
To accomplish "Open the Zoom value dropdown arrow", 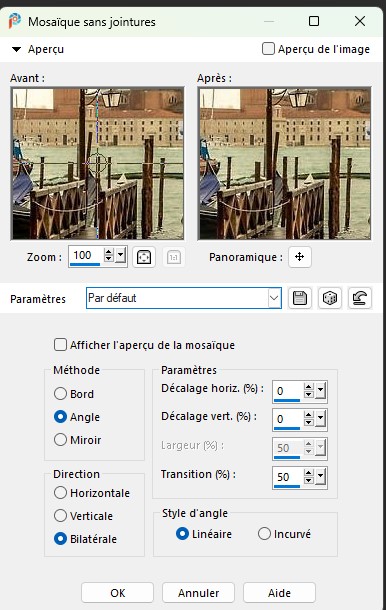I will point(121,256).
